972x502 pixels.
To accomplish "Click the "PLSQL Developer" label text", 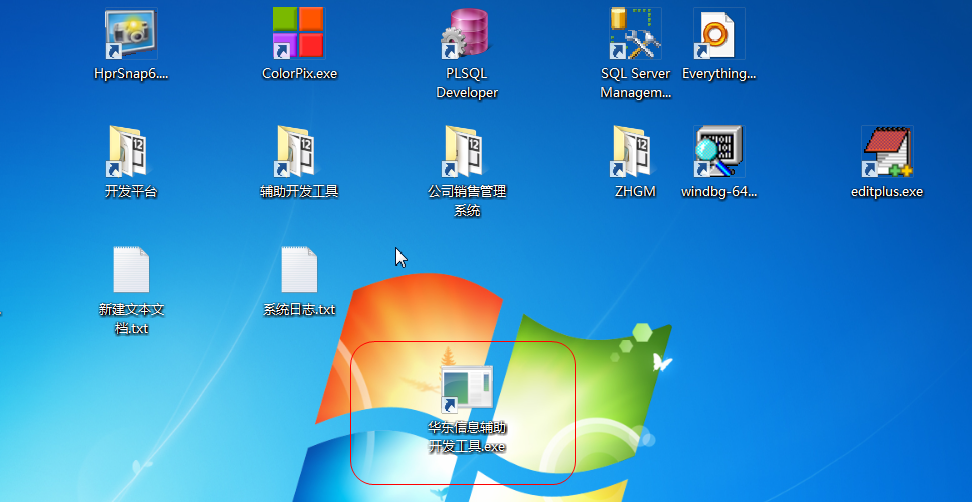I will (467, 83).
